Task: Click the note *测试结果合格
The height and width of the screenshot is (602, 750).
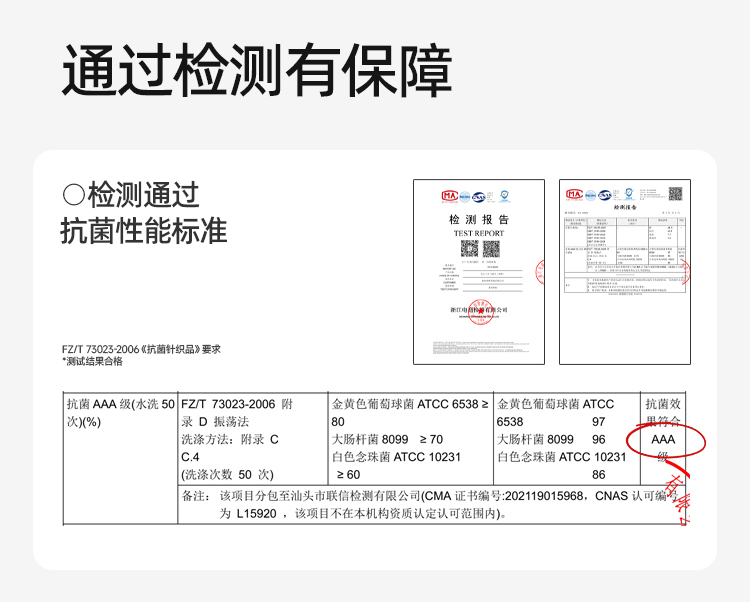Action: [92, 361]
